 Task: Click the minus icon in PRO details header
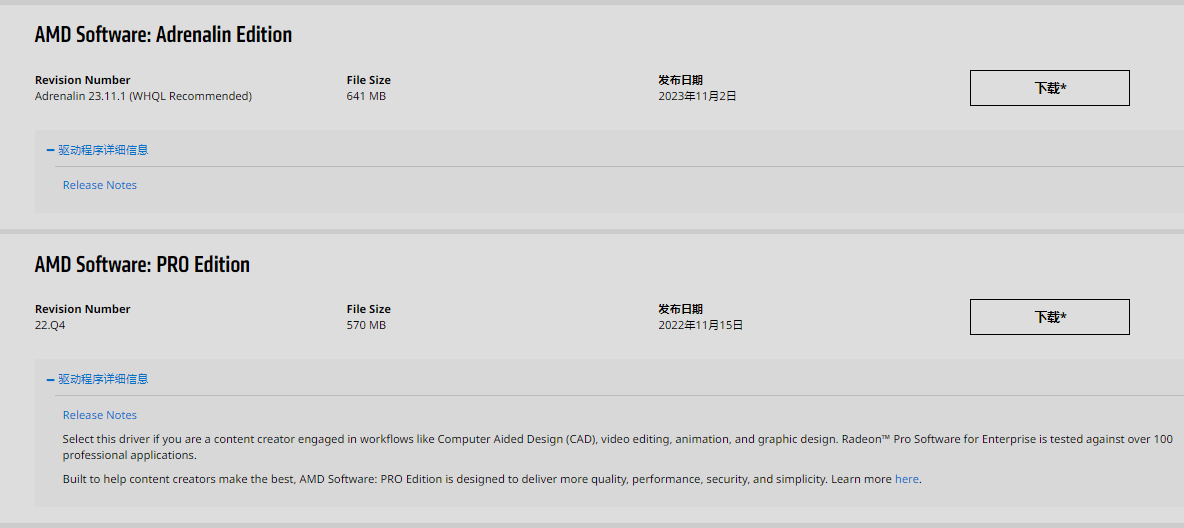coord(50,379)
